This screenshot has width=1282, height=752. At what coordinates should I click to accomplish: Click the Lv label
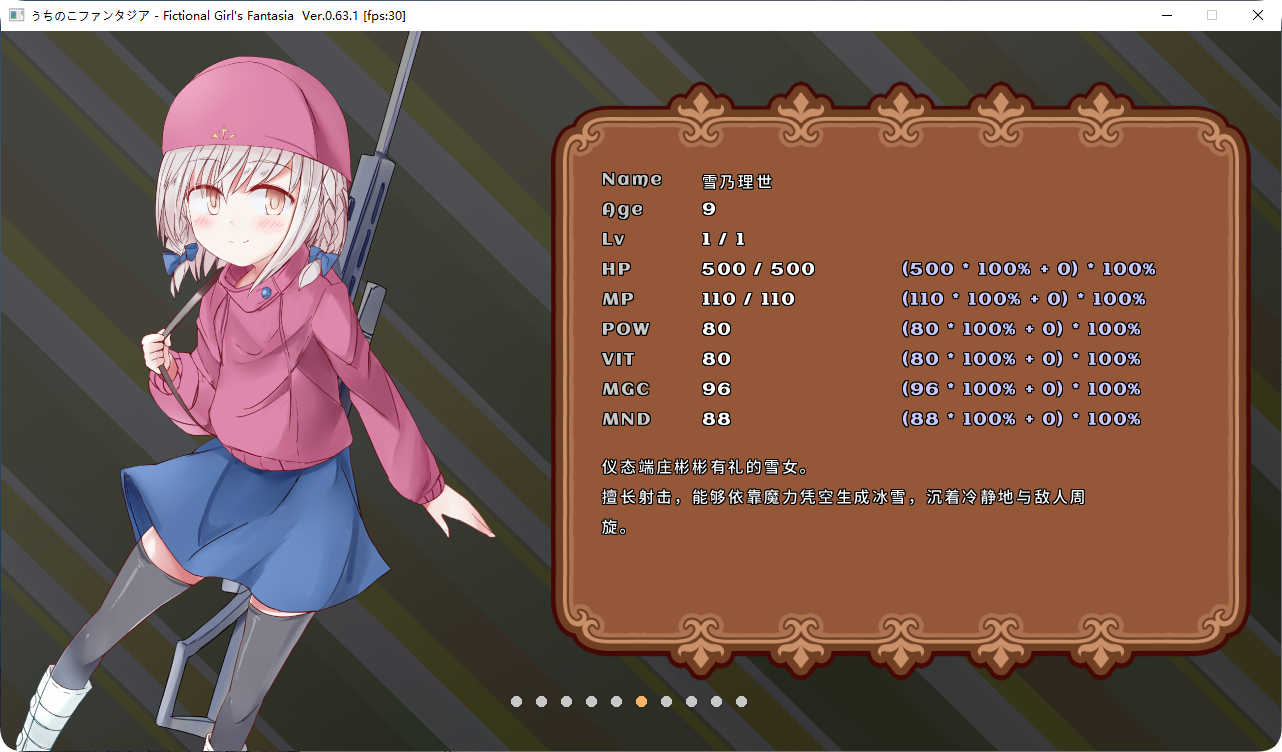[613, 239]
